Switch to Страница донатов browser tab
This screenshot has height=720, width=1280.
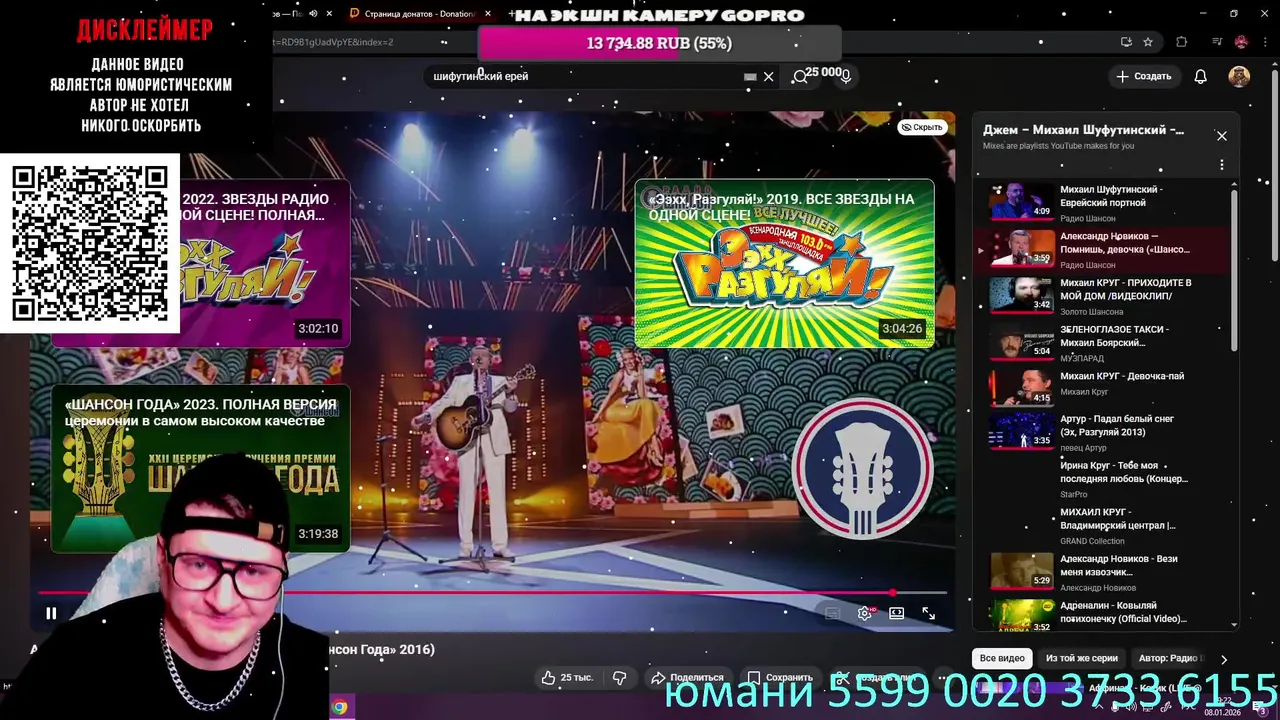[x=418, y=14]
